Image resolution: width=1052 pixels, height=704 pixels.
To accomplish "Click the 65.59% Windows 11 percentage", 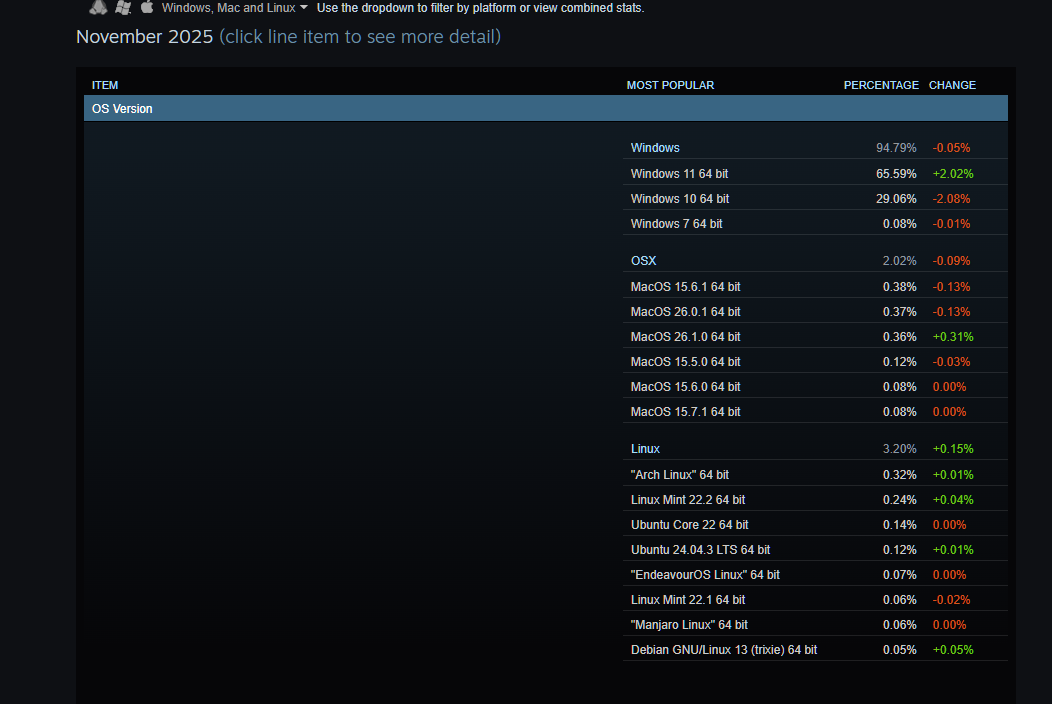I will pos(896,173).
